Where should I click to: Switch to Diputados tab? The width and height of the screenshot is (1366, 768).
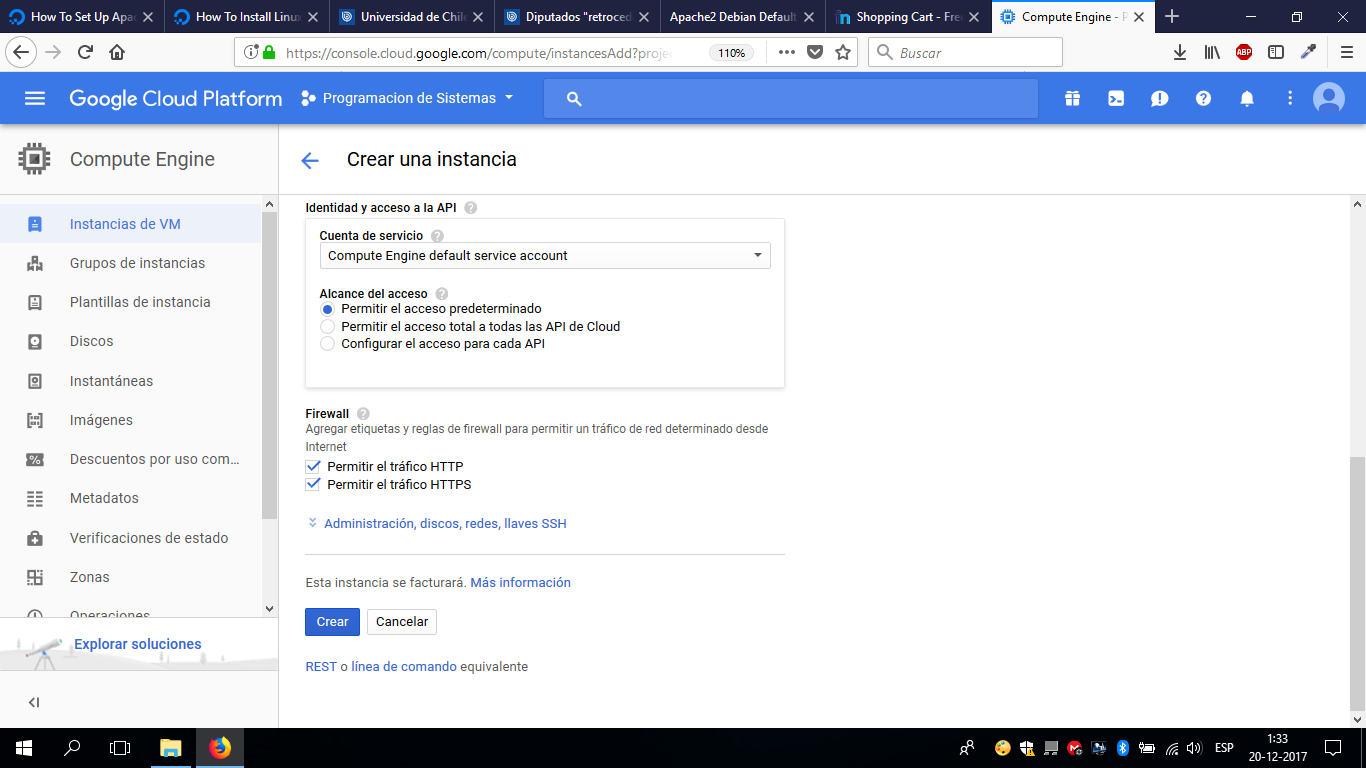click(x=578, y=17)
